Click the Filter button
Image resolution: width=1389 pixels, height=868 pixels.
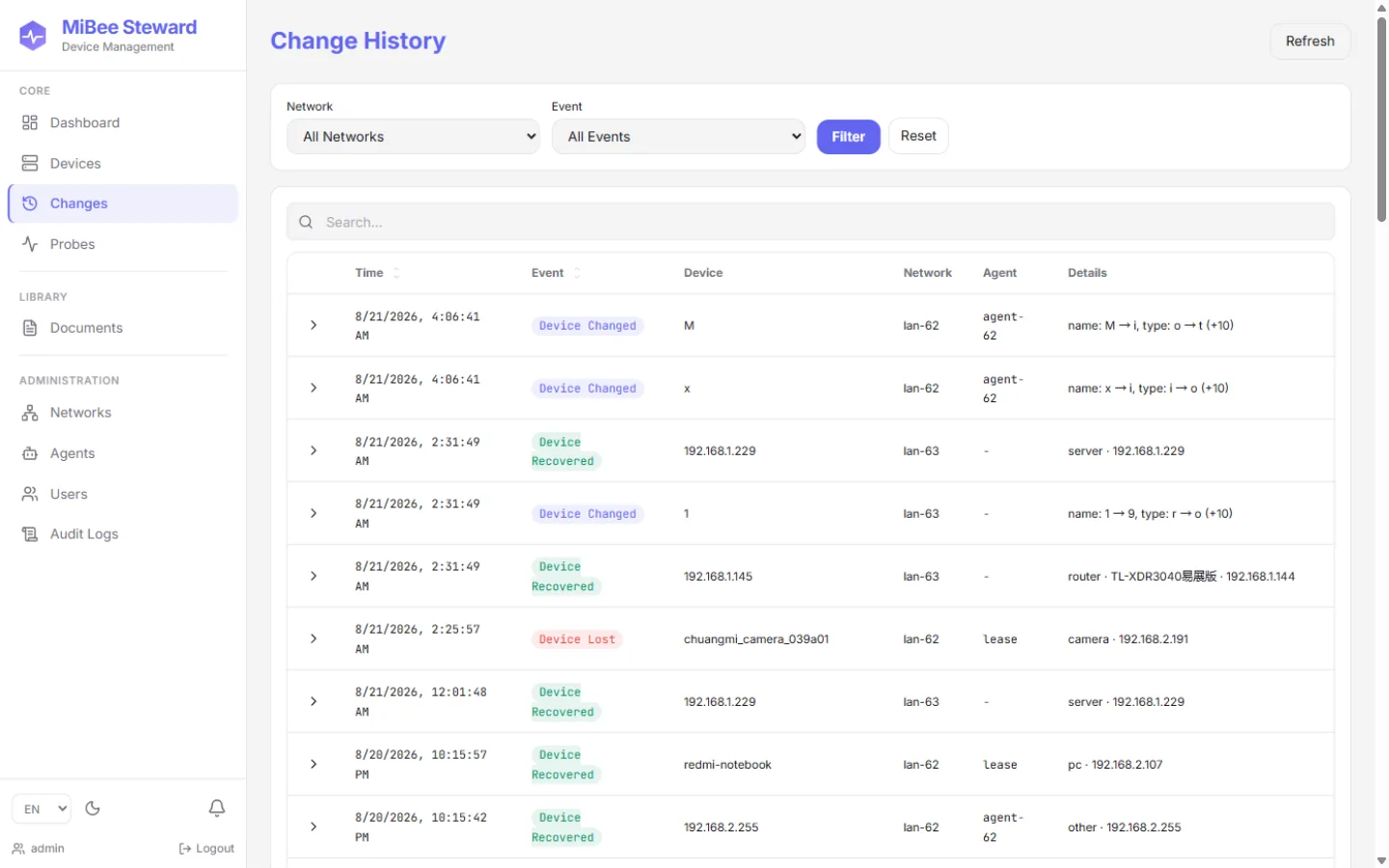(848, 137)
